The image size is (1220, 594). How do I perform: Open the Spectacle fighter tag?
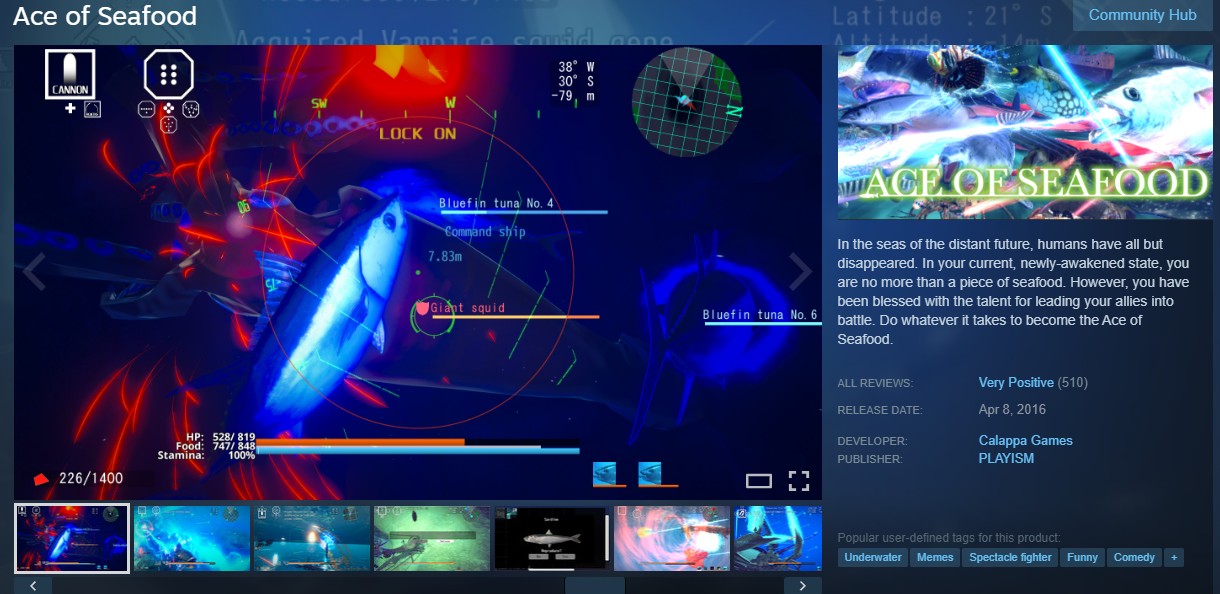[1011, 557]
